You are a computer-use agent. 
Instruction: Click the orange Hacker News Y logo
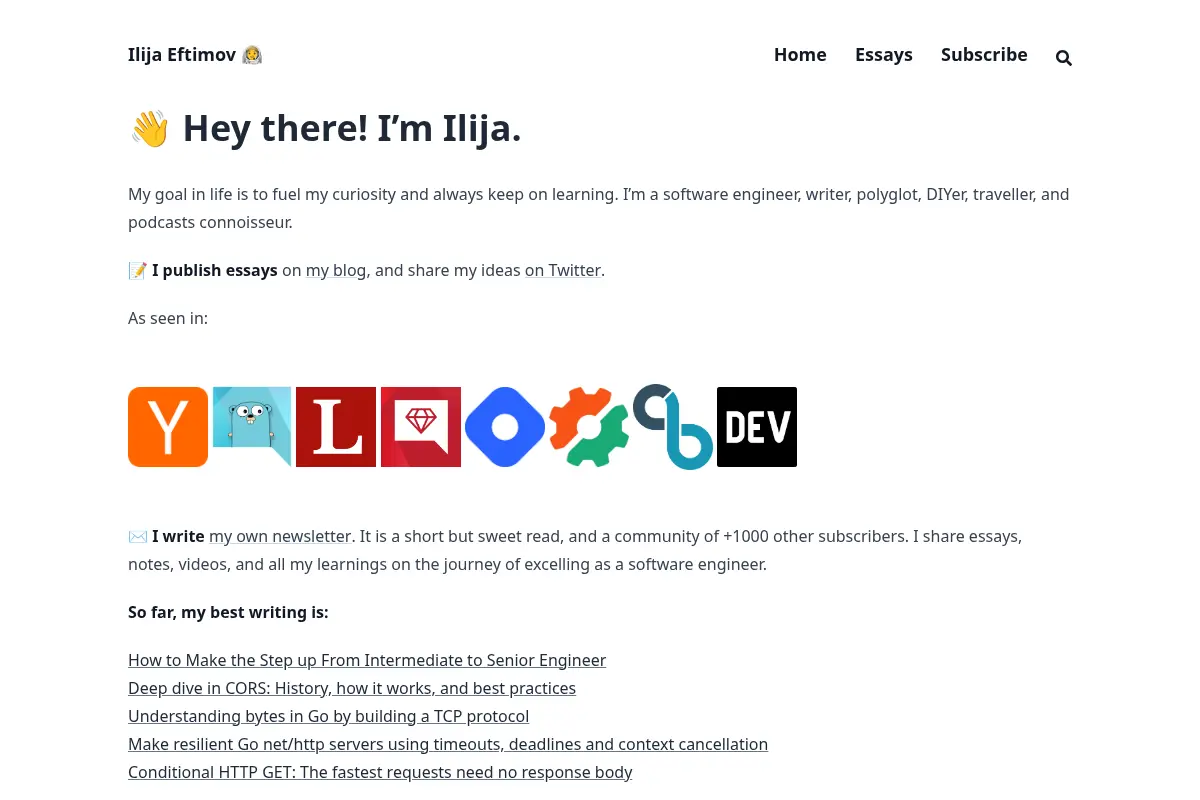(168, 427)
